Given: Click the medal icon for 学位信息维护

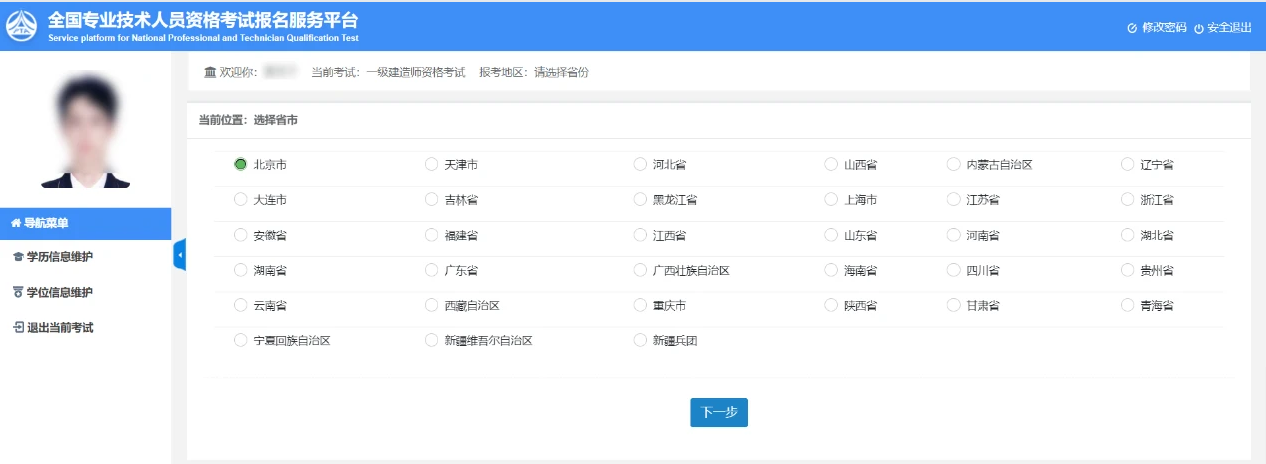Looking at the screenshot, I should pyautogui.click(x=17, y=292).
